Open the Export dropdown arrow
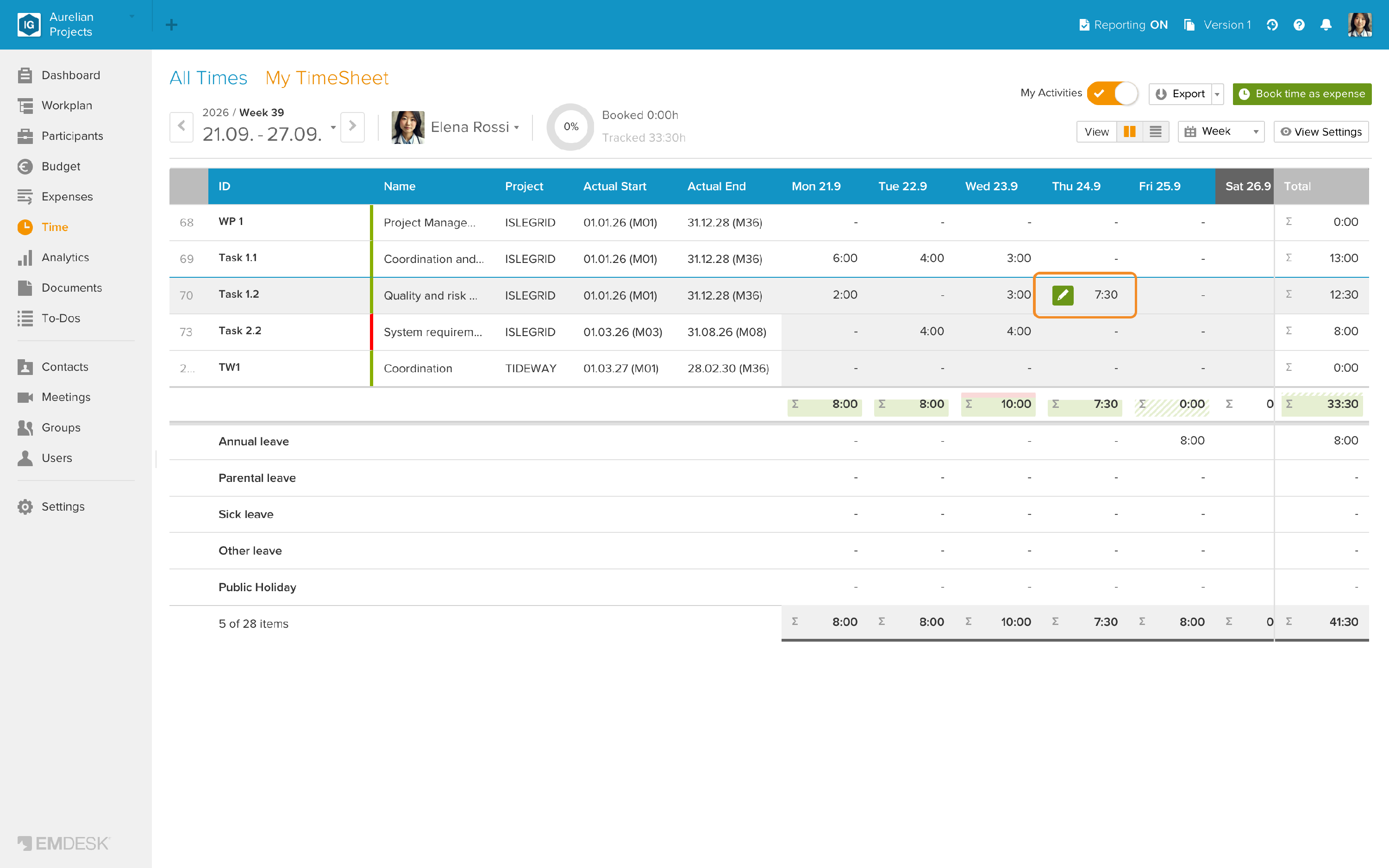The image size is (1389, 868). 1217,94
